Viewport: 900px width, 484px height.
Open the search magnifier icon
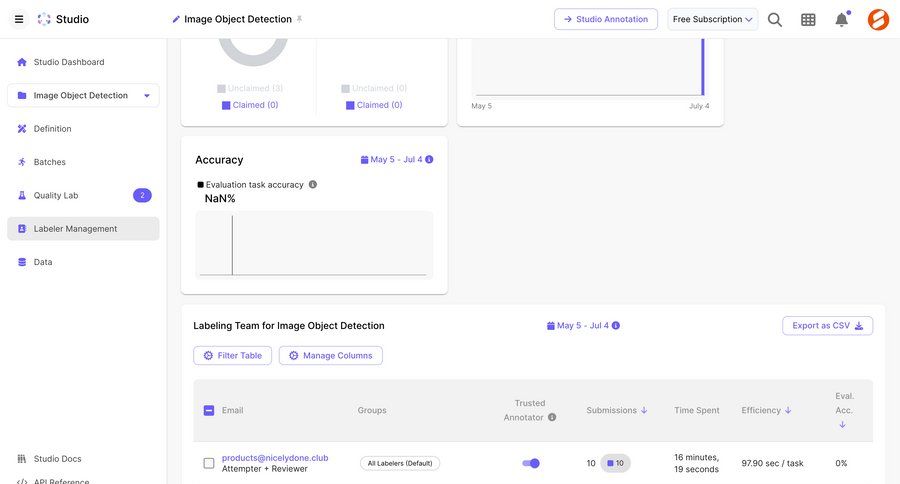[775, 20]
